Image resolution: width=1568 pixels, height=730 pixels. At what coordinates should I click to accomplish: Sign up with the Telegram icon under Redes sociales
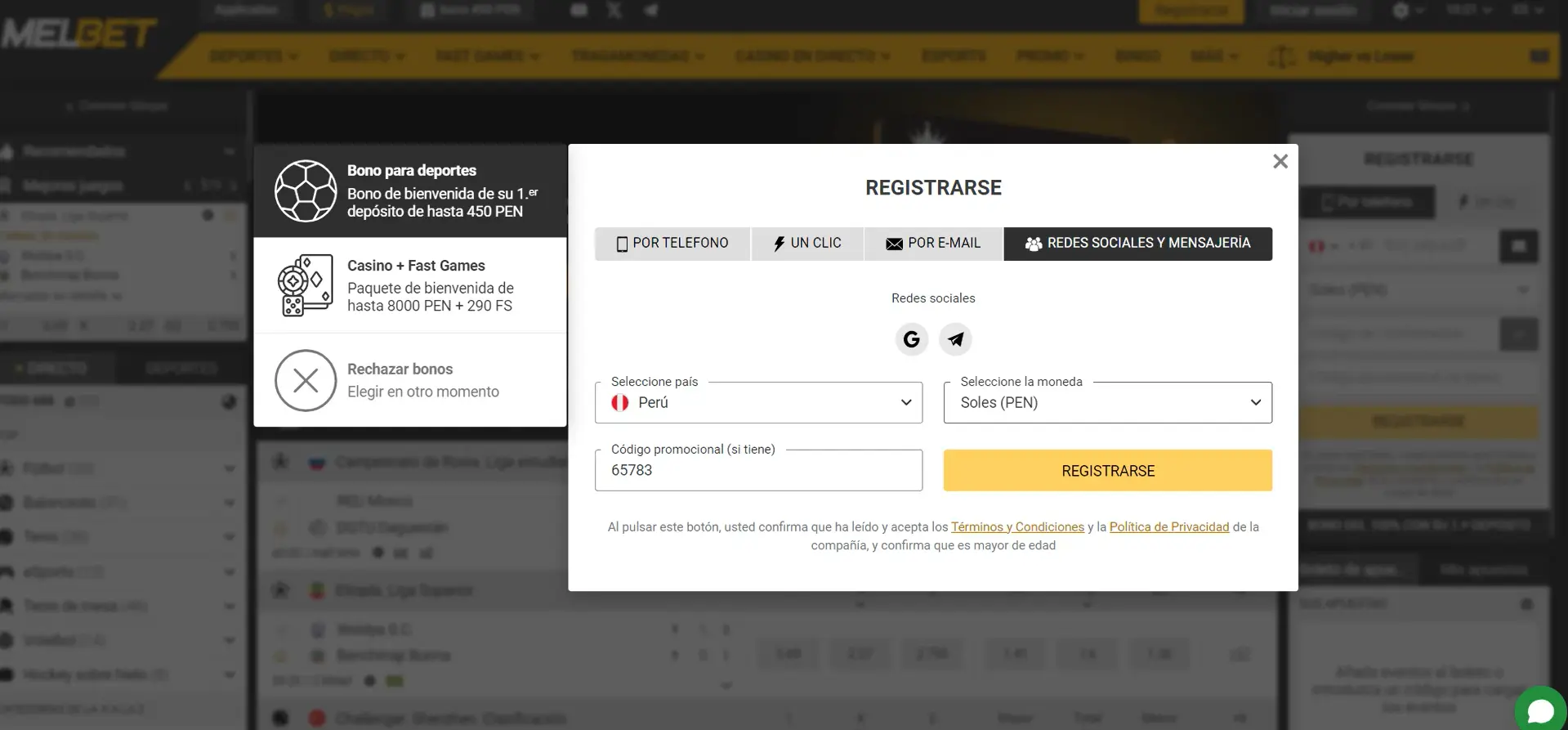point(955,339)
